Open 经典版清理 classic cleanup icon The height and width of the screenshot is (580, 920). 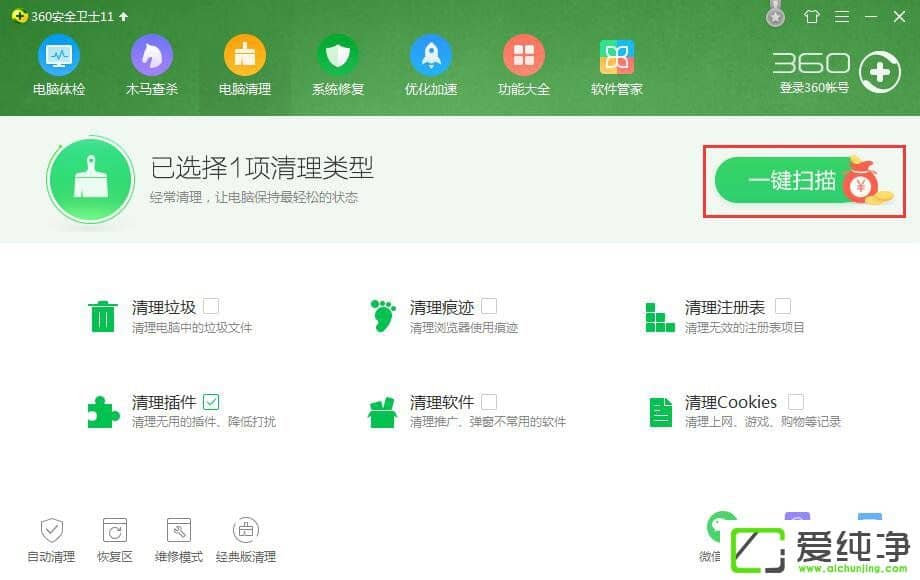pos(246,530)
